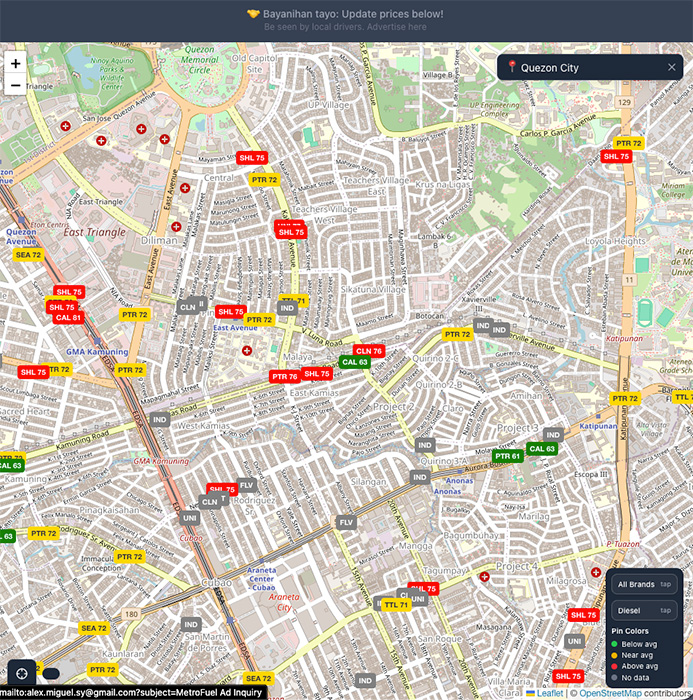
Task: Select the CAL 81 station pin
Action: pyautogui.click(x=68, y=317)
